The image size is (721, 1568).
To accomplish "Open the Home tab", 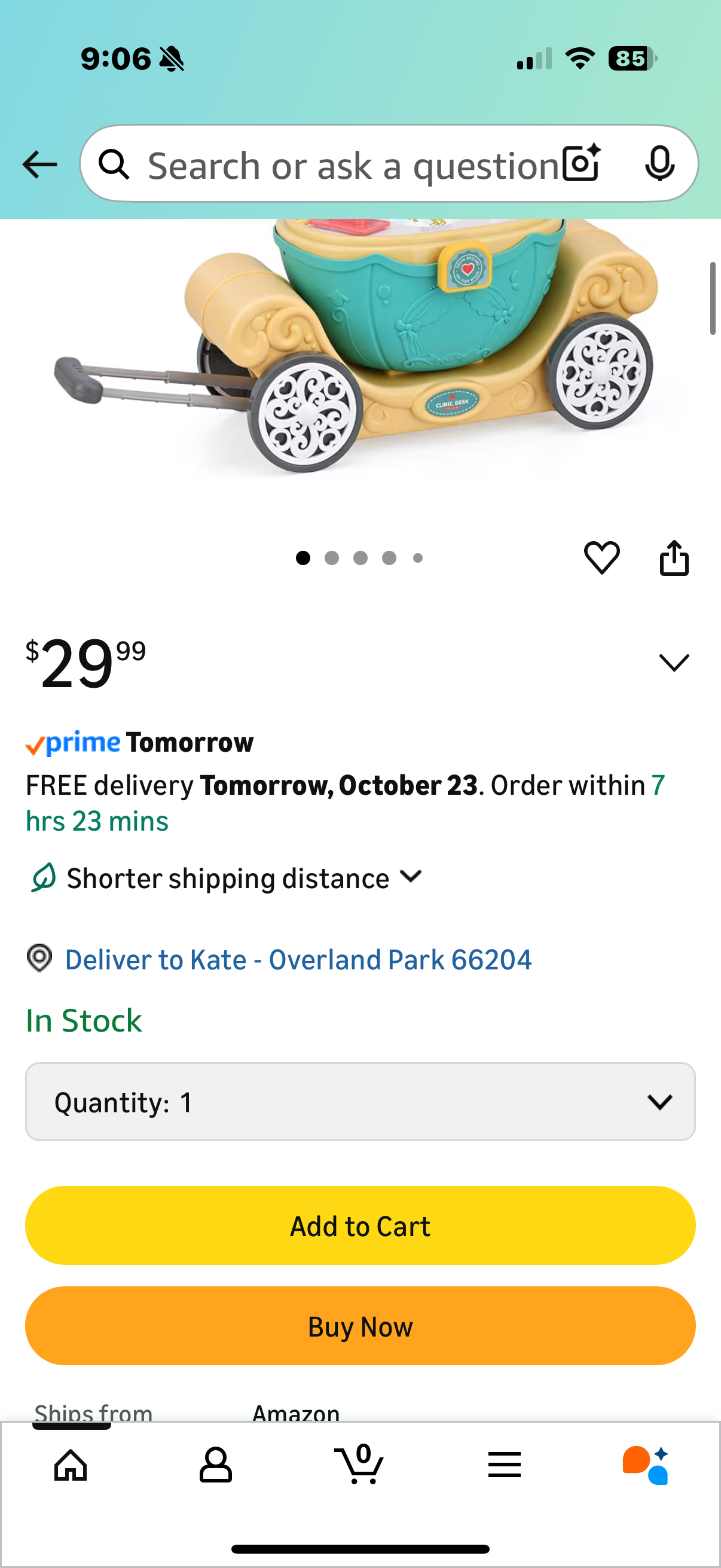I will (71, 1465).
